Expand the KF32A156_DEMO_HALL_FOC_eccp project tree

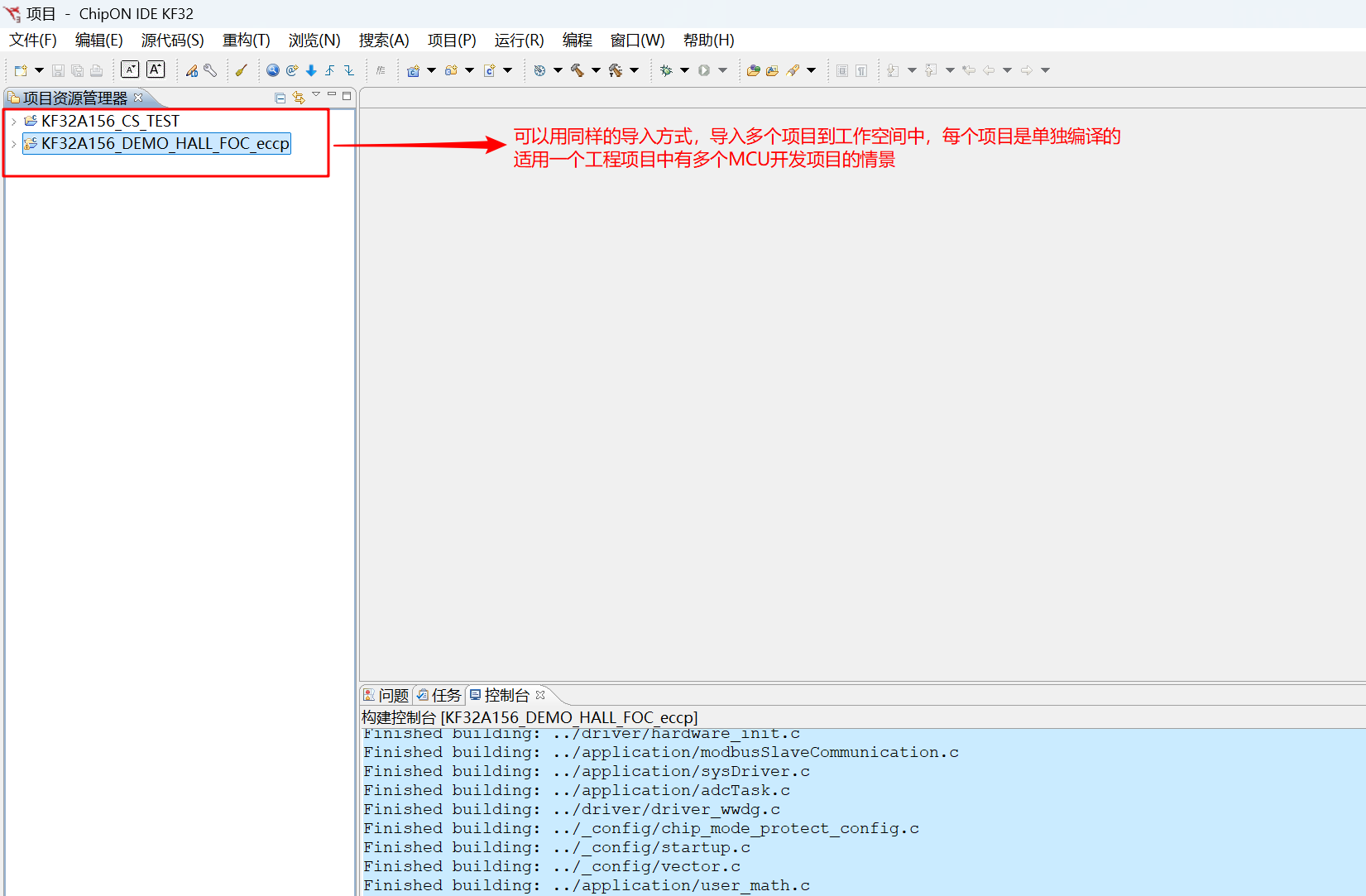(x=14, y=144)
